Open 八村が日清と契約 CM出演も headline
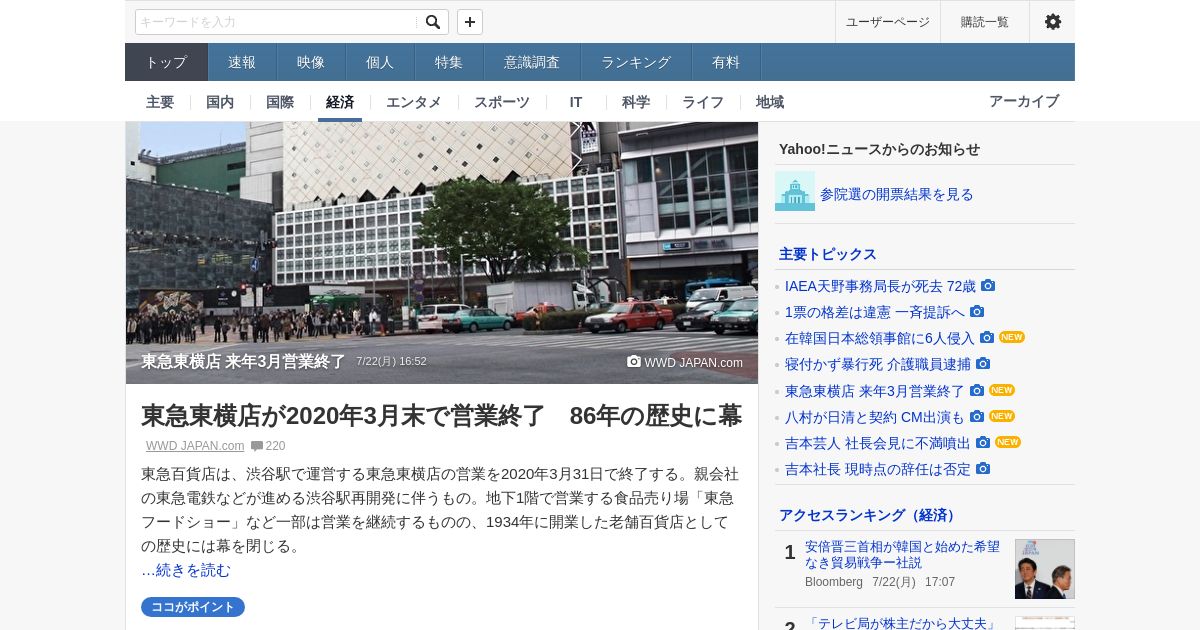The width and height of the screenshot is (1200, 630). pos(875,416)
